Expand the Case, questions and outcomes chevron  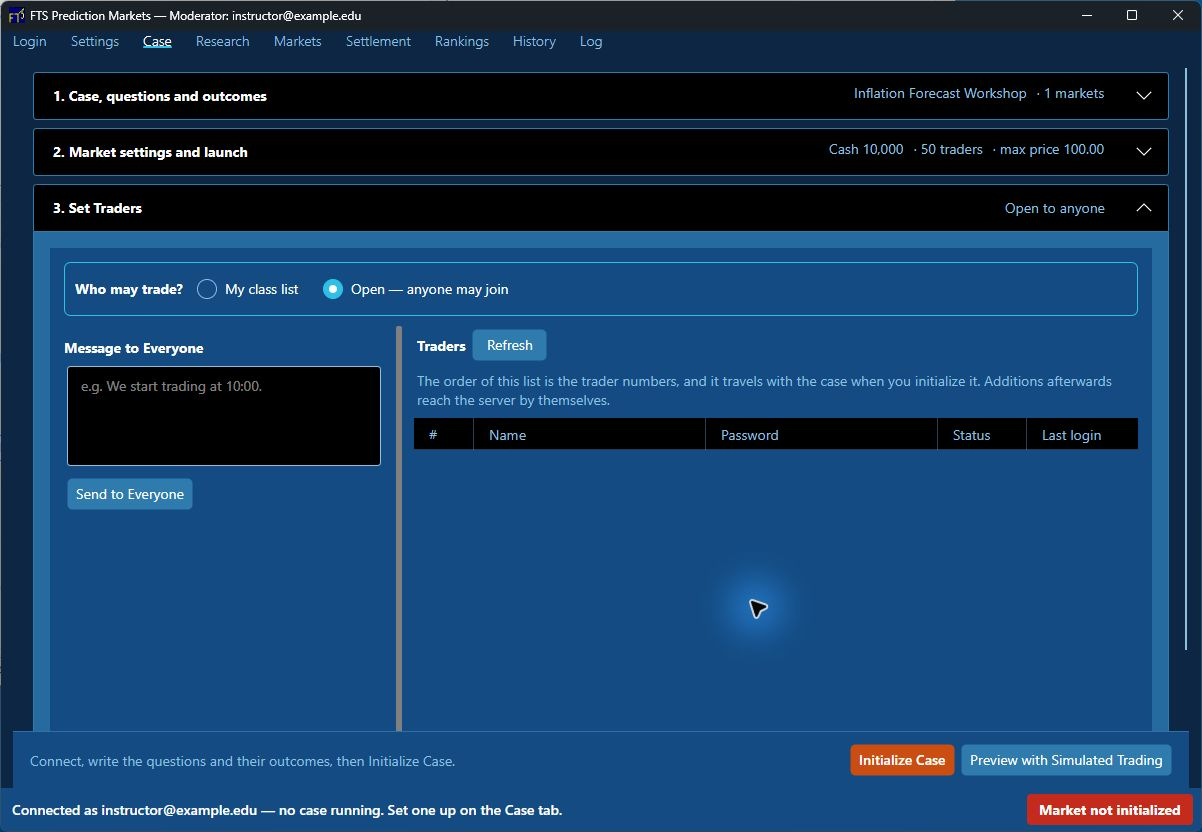point(1144,96)
